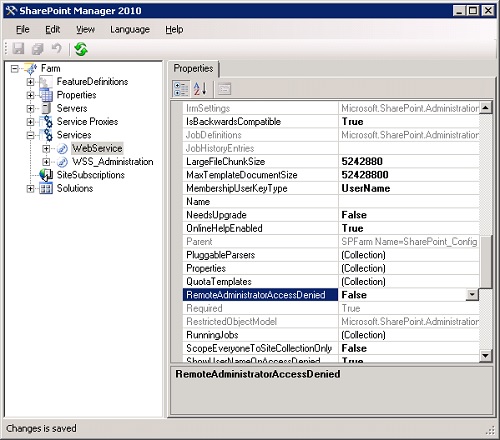Click the property grid scroll down arrow
The height and width of the screenshot is (440, 500).
pyautogui.click(x=486, y=356)
